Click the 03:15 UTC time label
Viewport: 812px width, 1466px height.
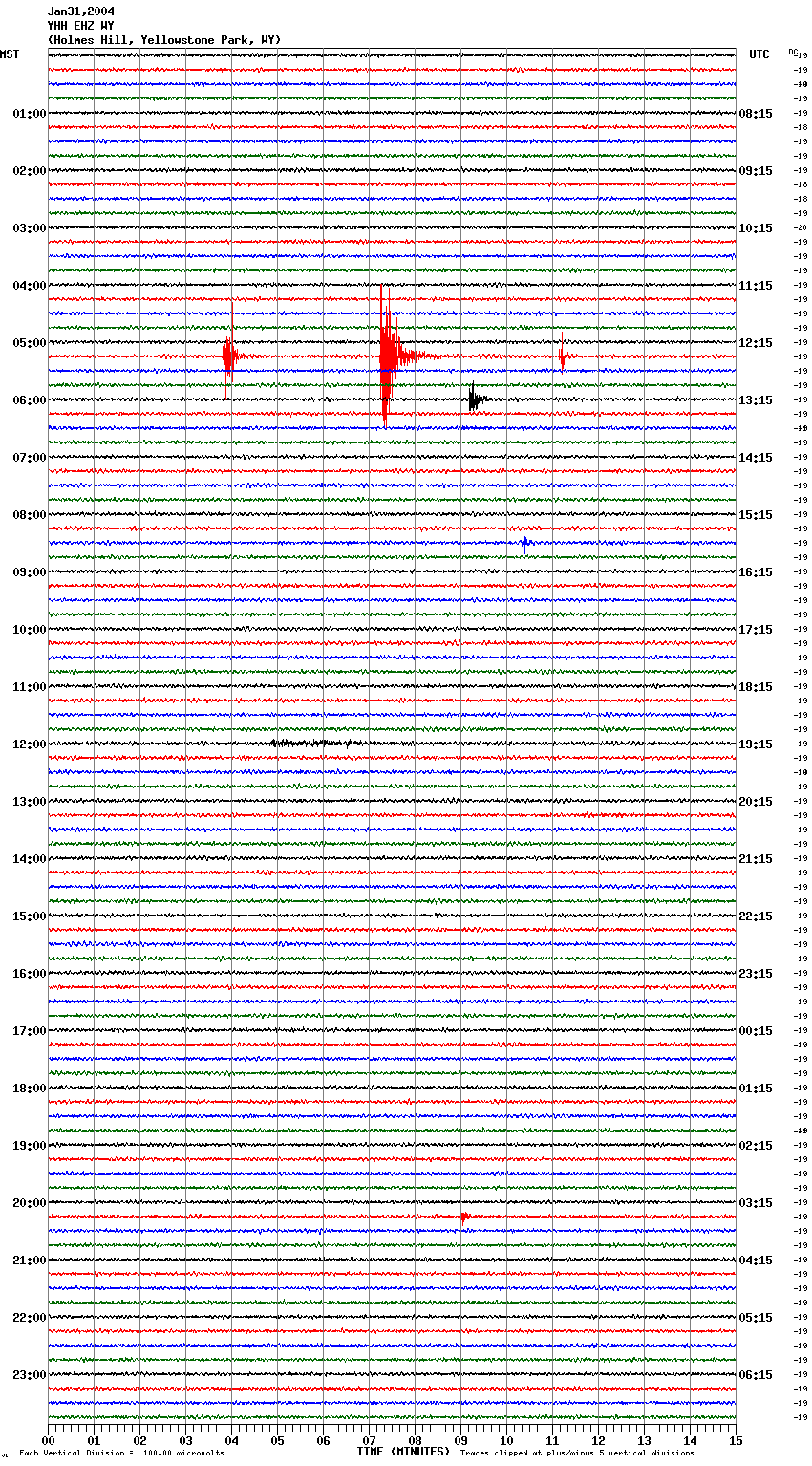coord(756,1203)
